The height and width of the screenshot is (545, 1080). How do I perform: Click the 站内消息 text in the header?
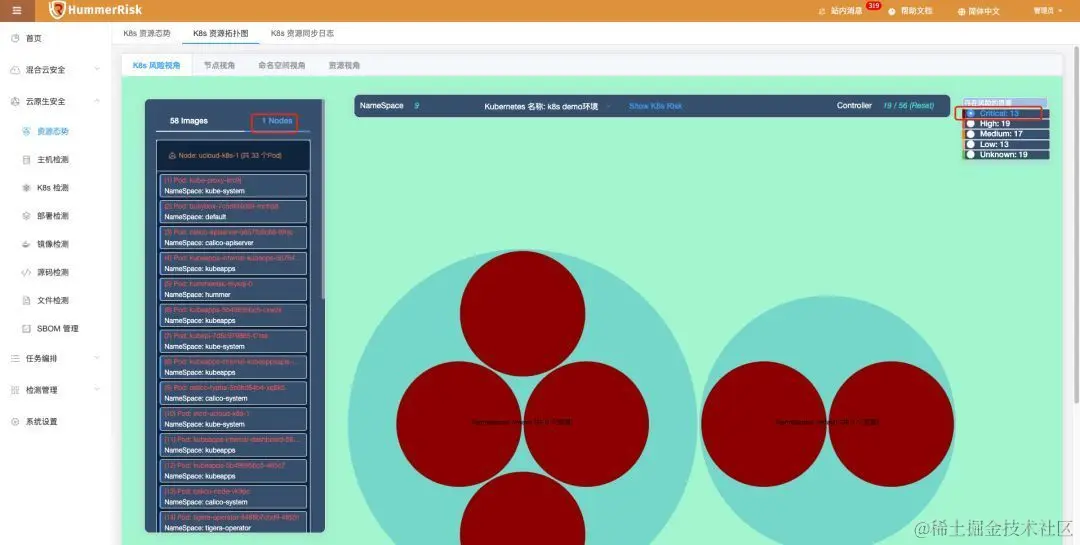pyautogui.click(x=846, y=11)
